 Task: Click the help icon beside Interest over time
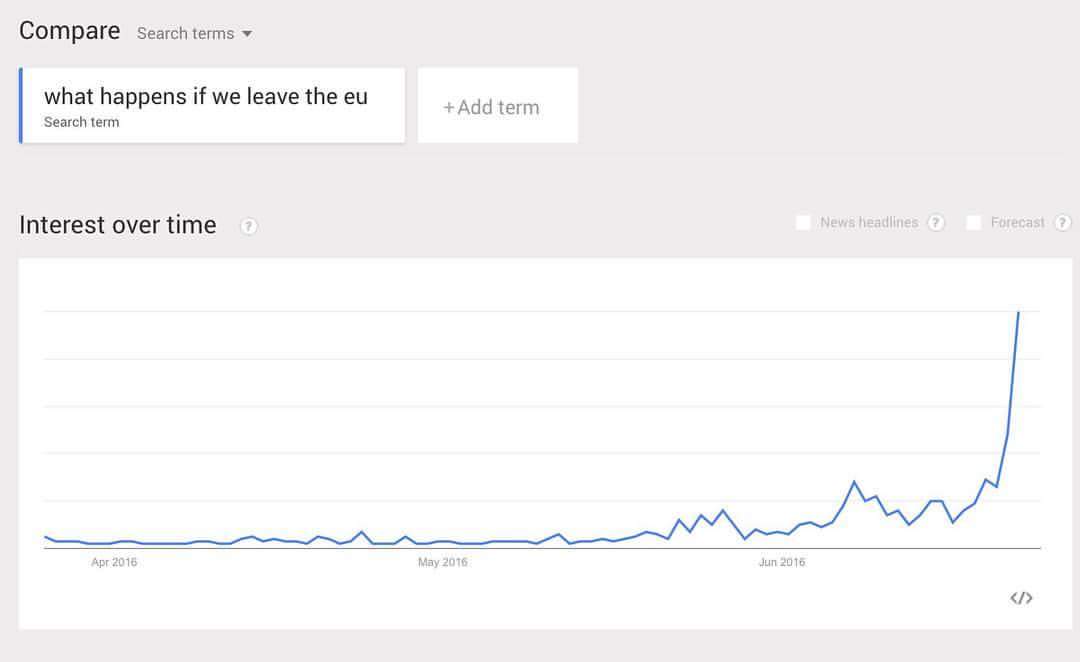(x=249, y=226)
